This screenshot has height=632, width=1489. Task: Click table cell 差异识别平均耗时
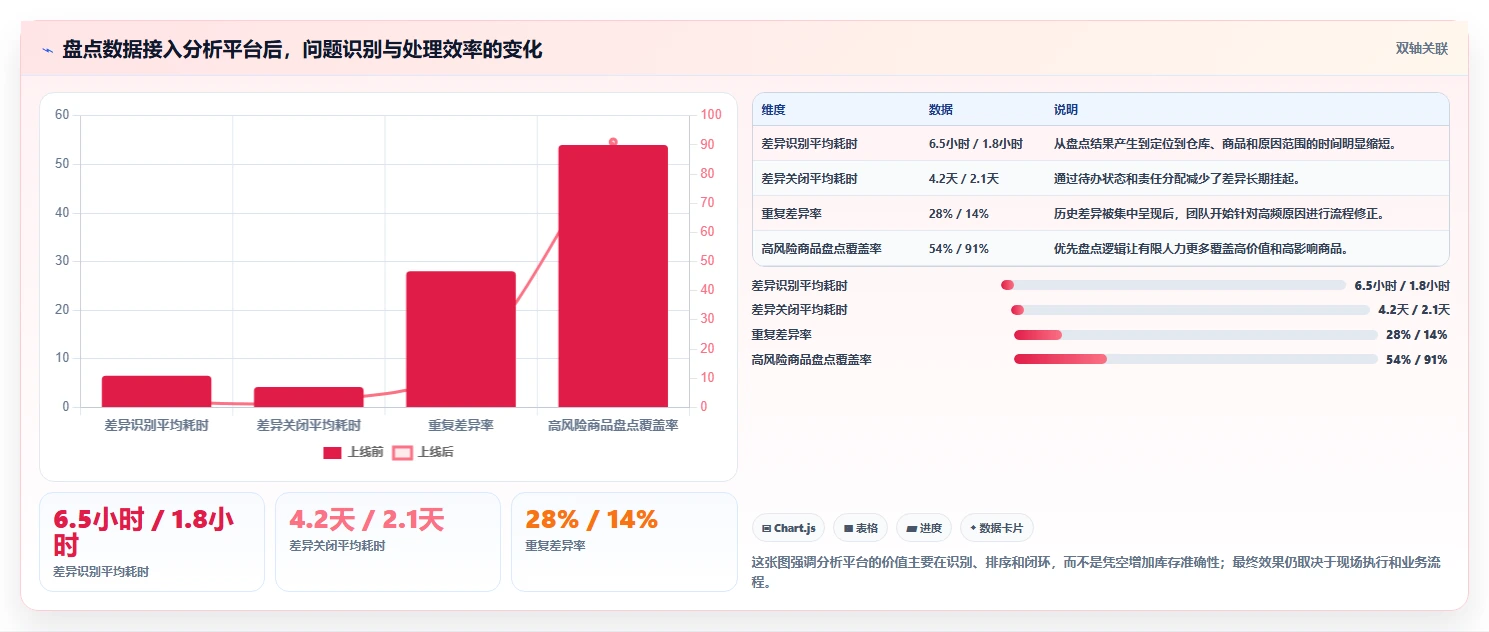[809, 144]
